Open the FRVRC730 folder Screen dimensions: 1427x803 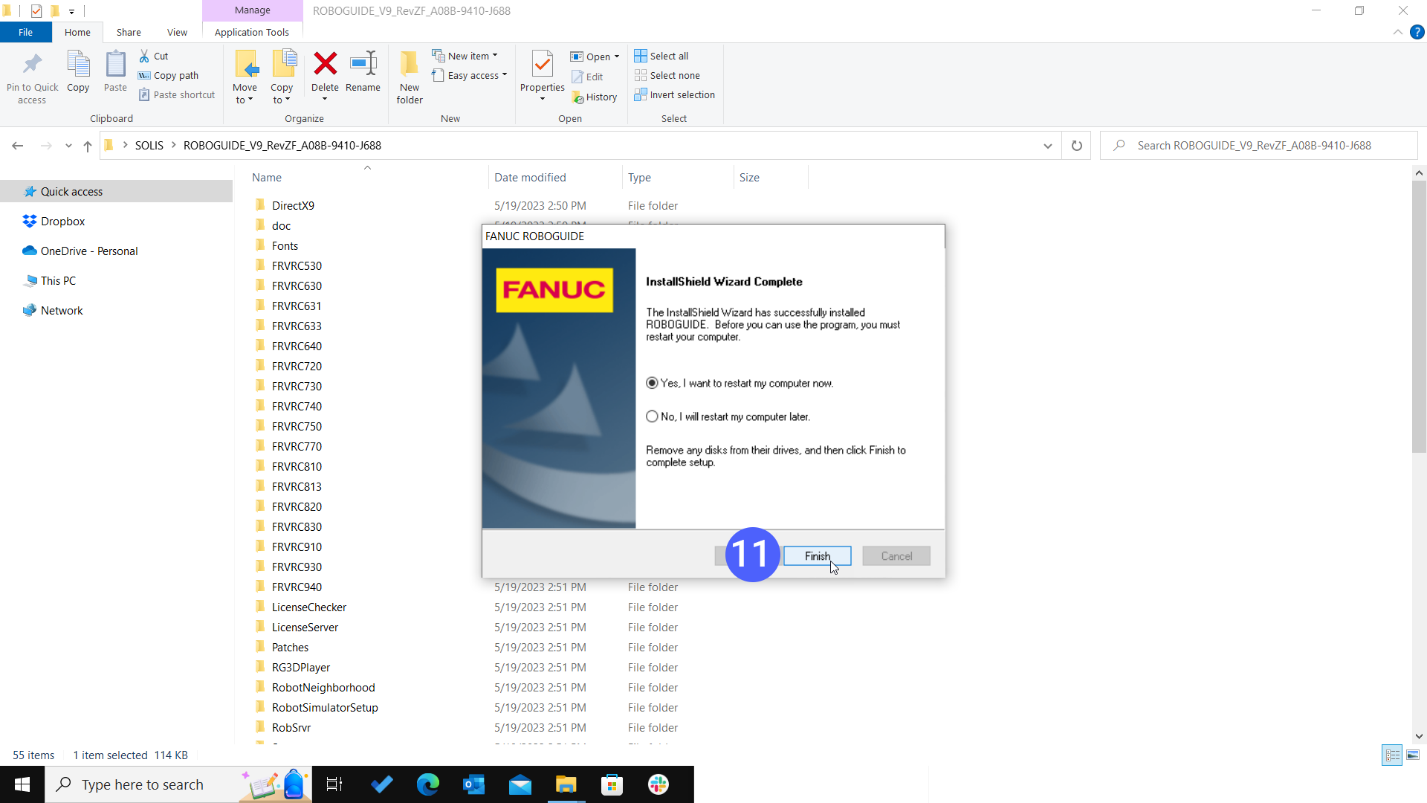pyautogui.click(x=296, y=386)
